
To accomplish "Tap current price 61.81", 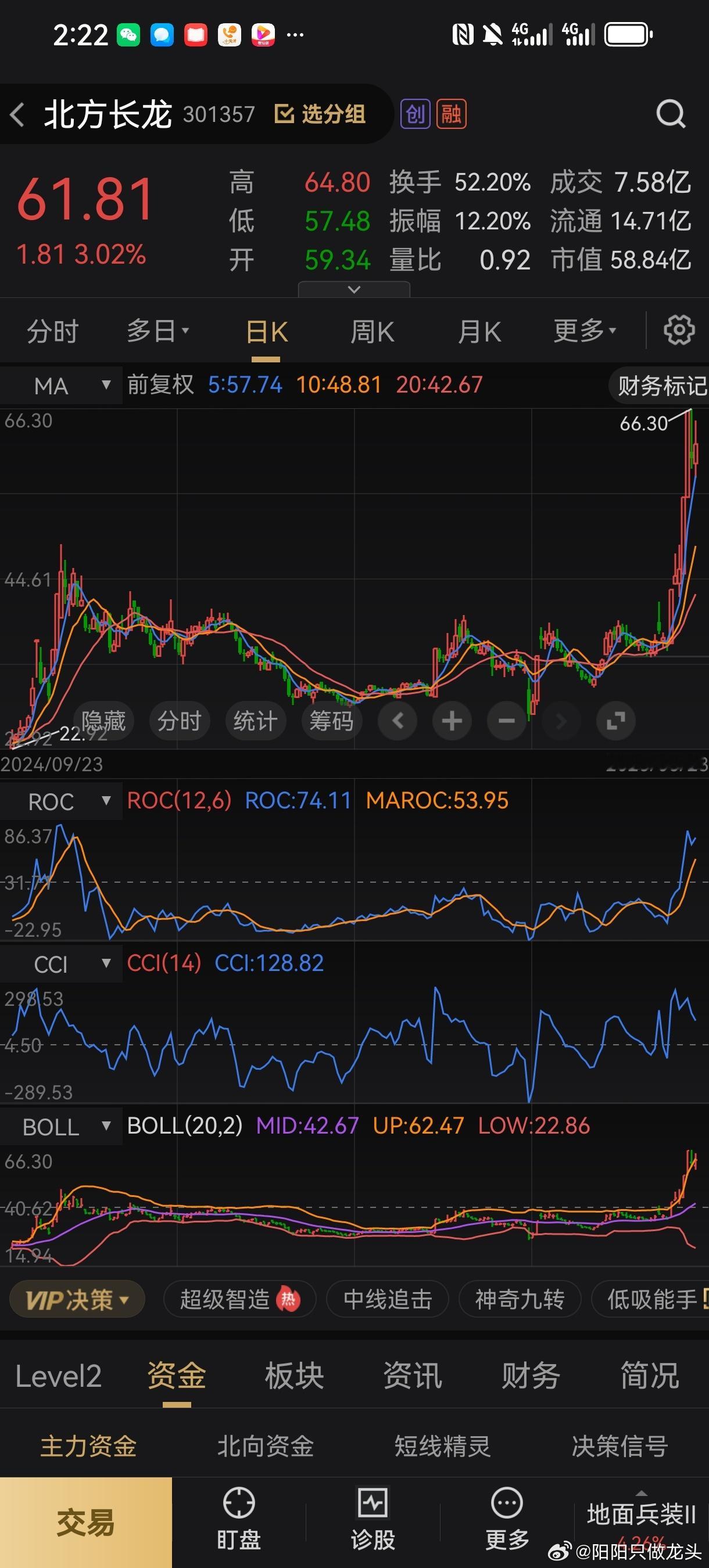I will point(85,199).
